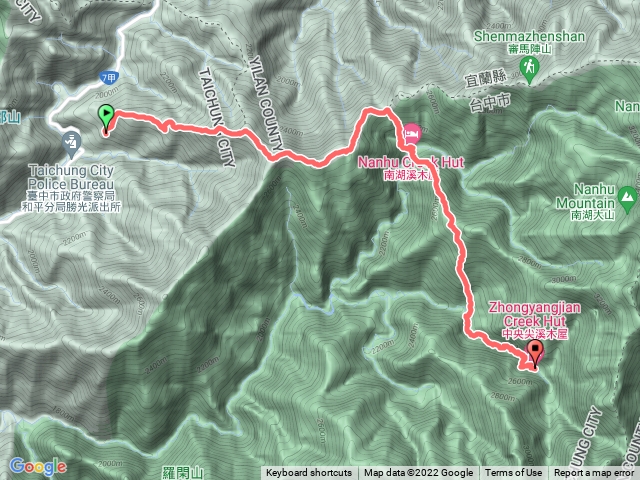Click the Nanhu Mountain peak icon
This screenshot has height=480, width=640.
pos(627,198)
